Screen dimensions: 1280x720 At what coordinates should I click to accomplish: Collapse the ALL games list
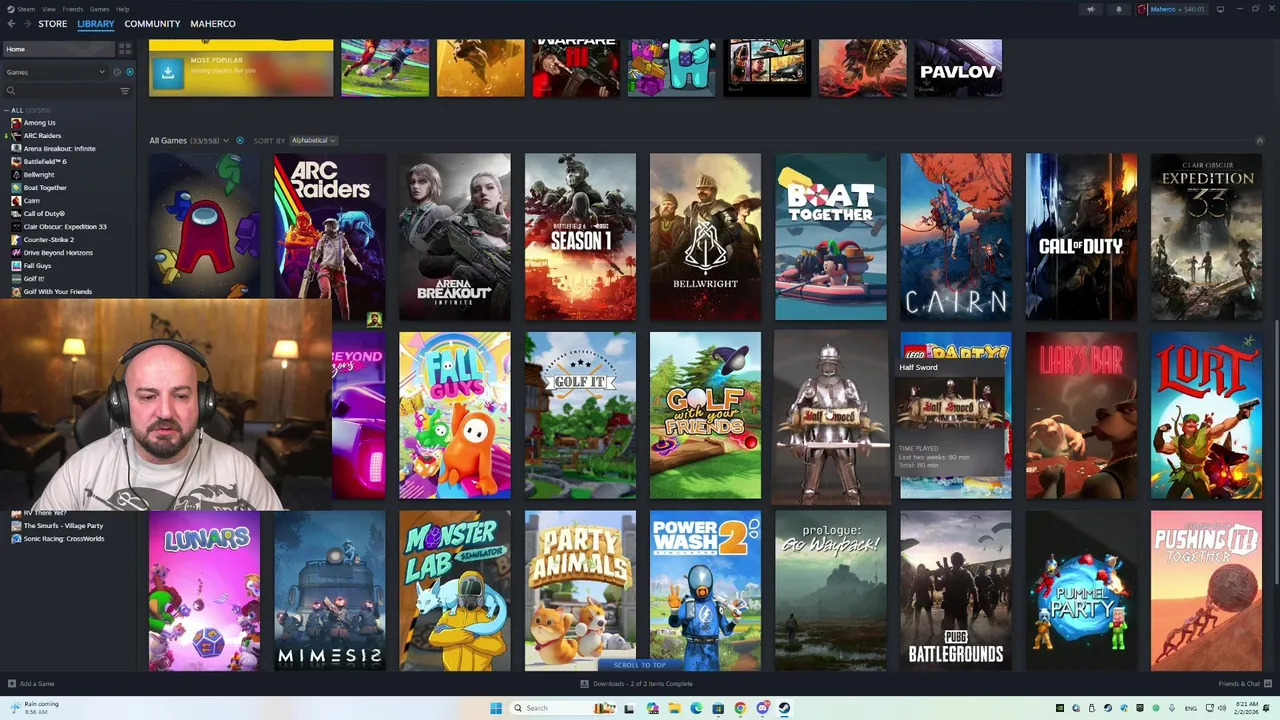pyautogui.click(x=7, y=110)
